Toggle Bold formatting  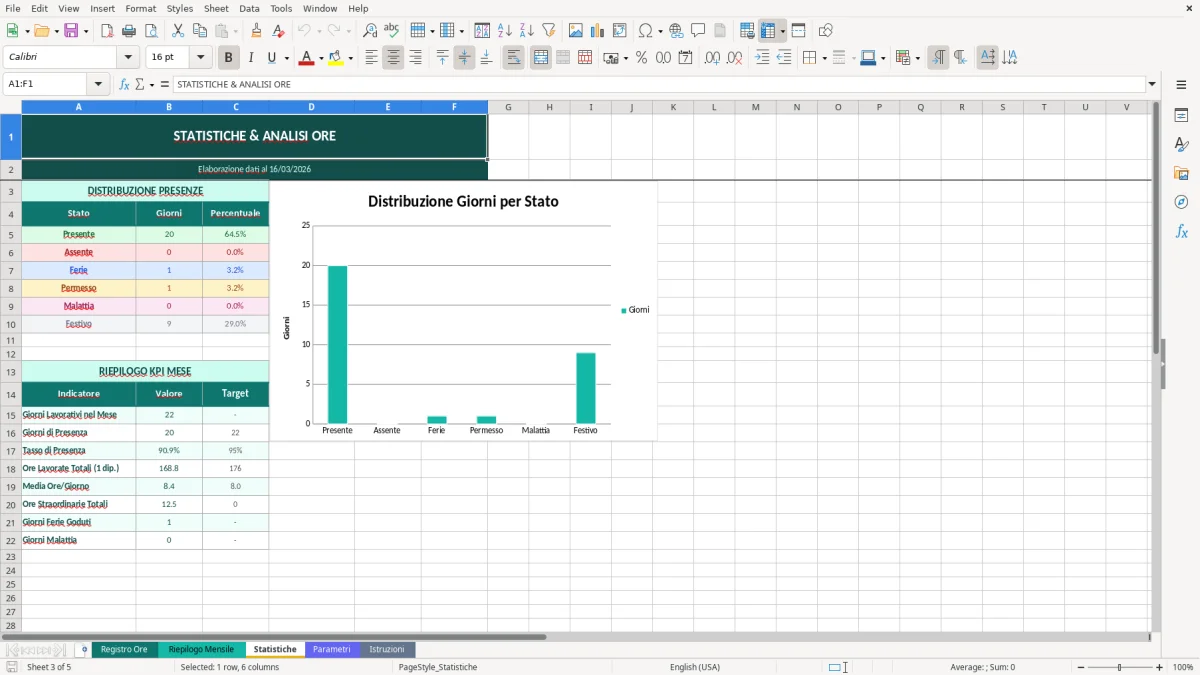228,58
